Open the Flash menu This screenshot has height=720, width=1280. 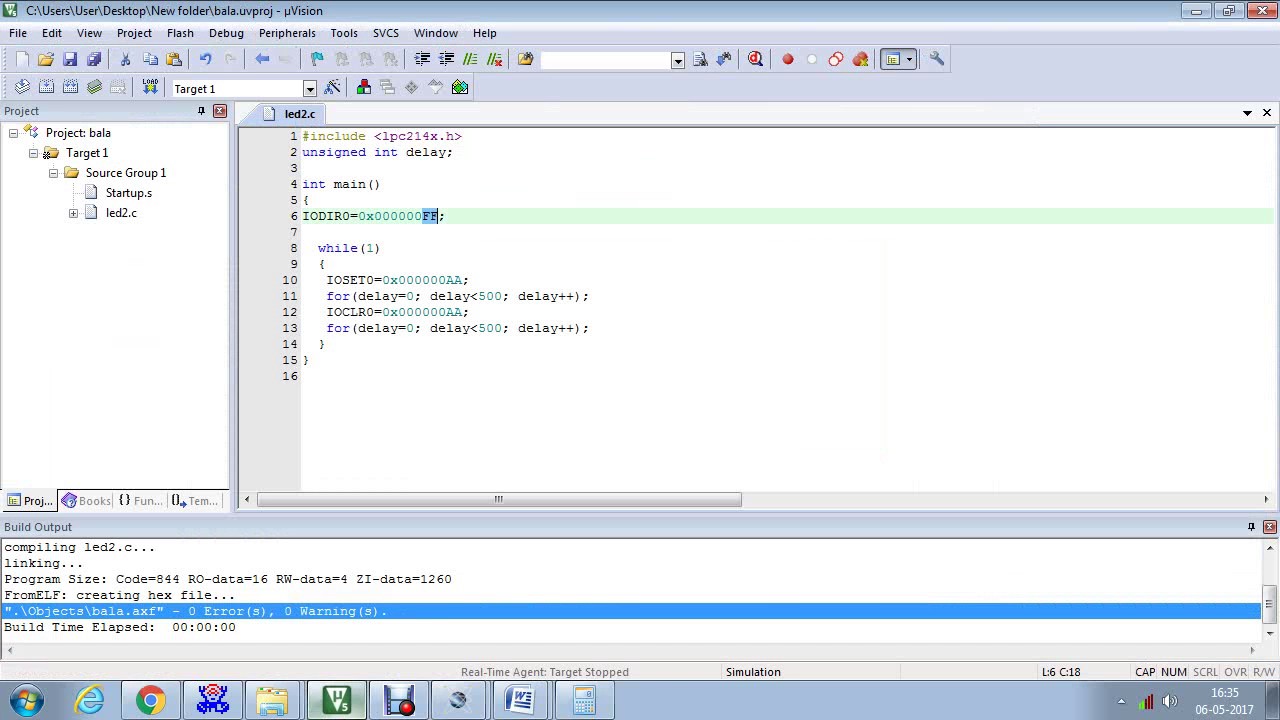tap(180, 33)
